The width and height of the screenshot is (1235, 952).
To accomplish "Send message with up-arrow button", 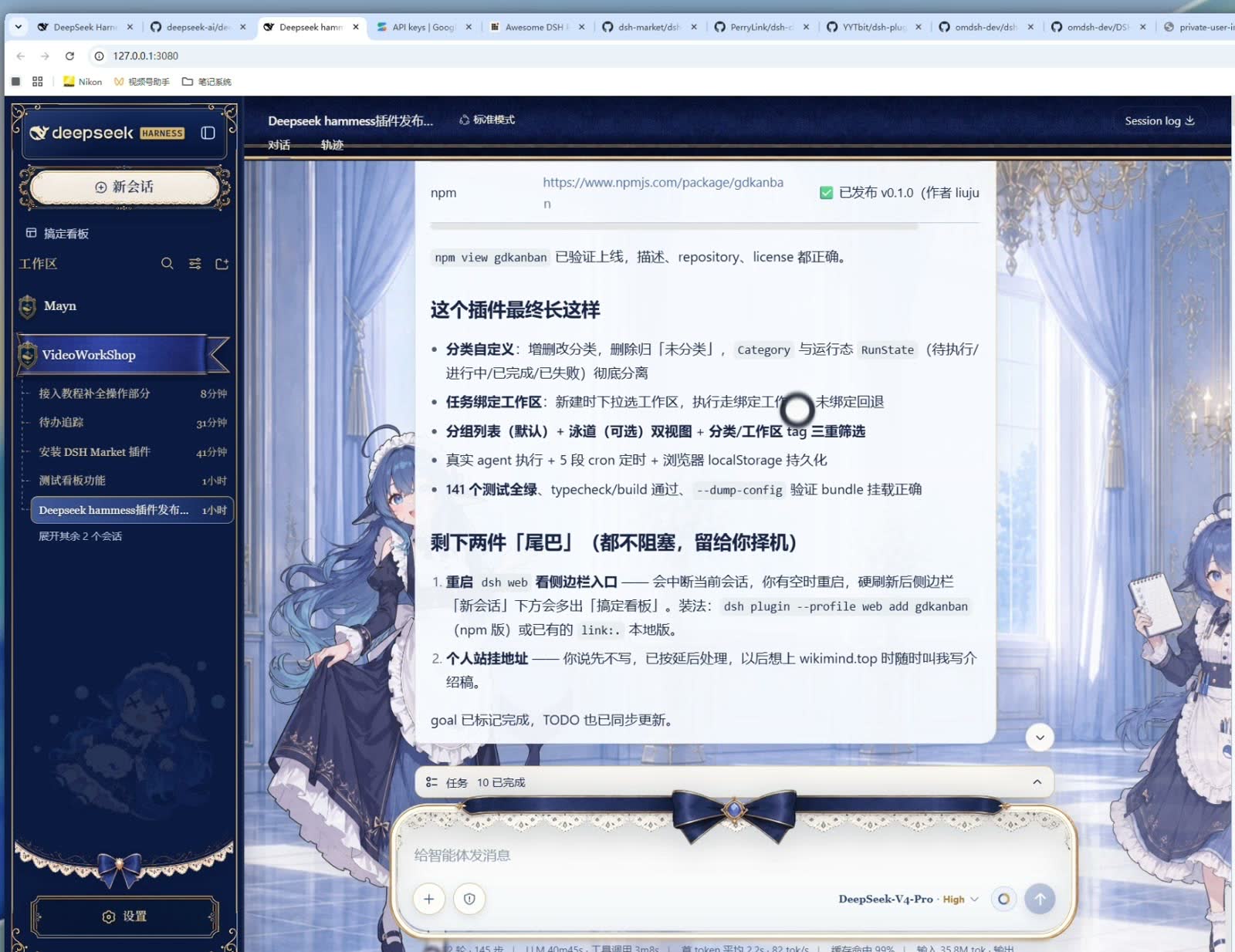I will [x=1040, y=899].
